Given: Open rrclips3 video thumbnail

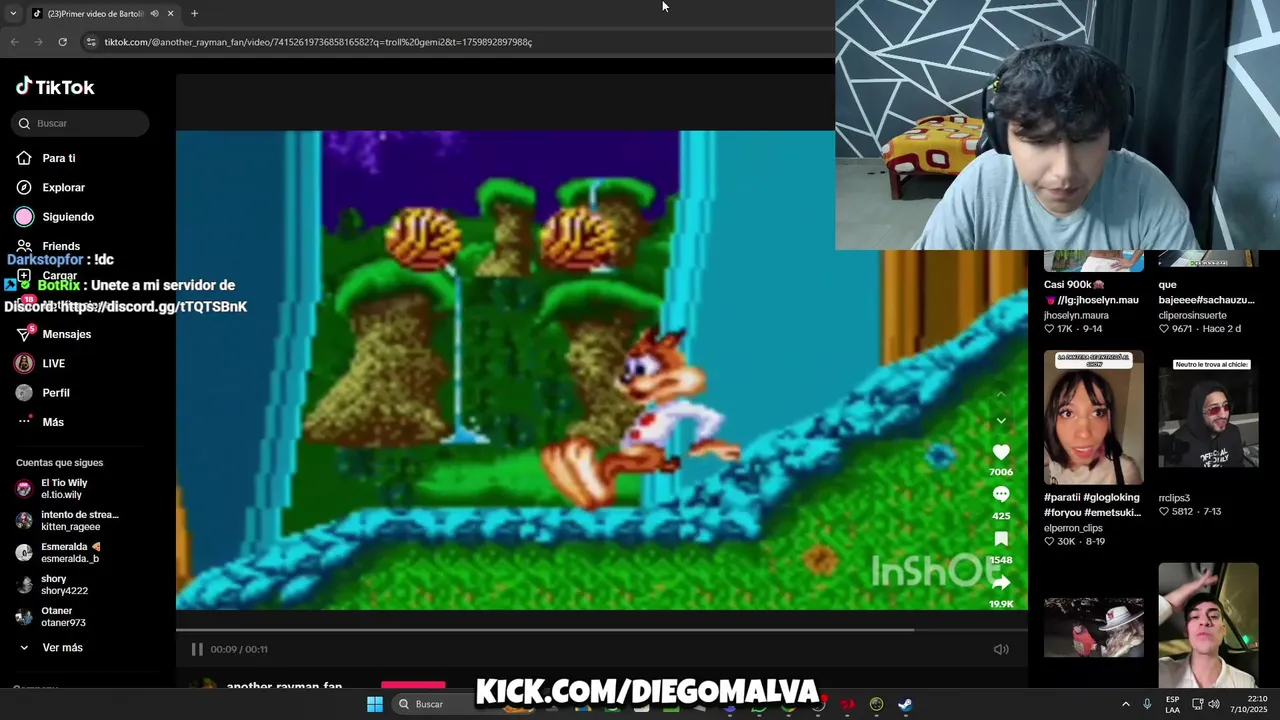Looking at the screenshot, I should coord(1208,417).
